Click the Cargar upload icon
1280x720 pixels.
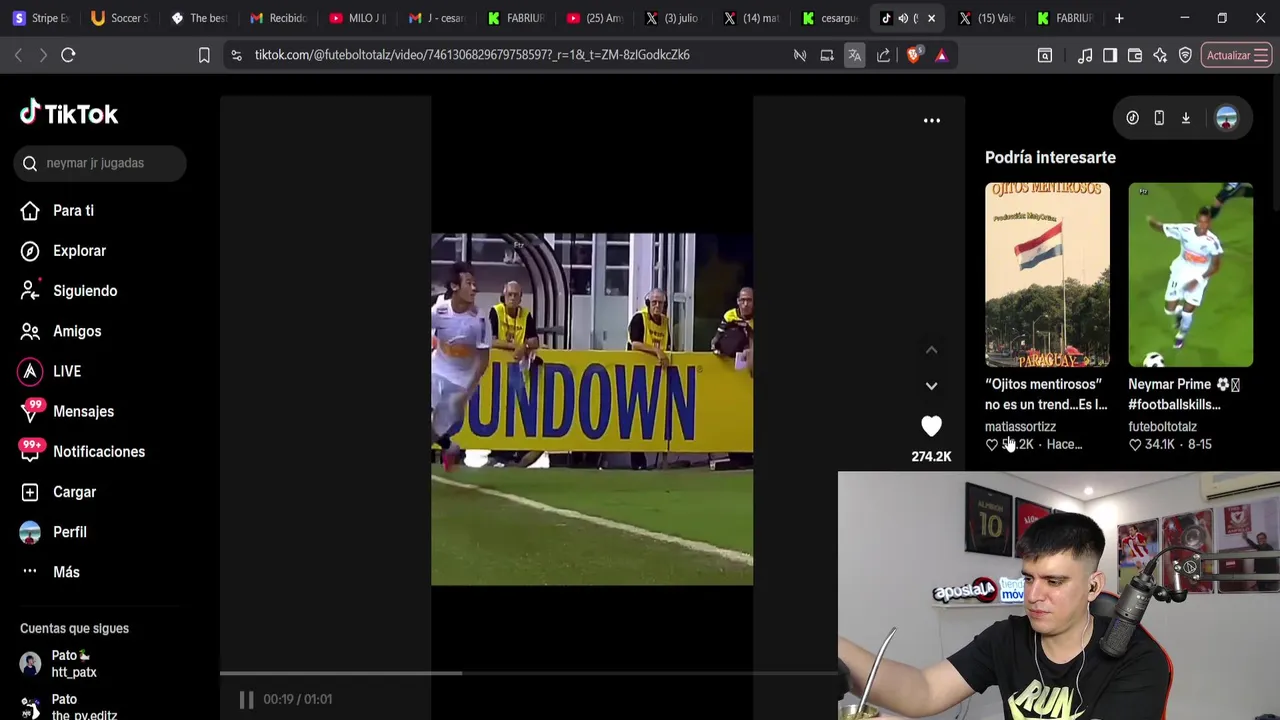point(30,492)
